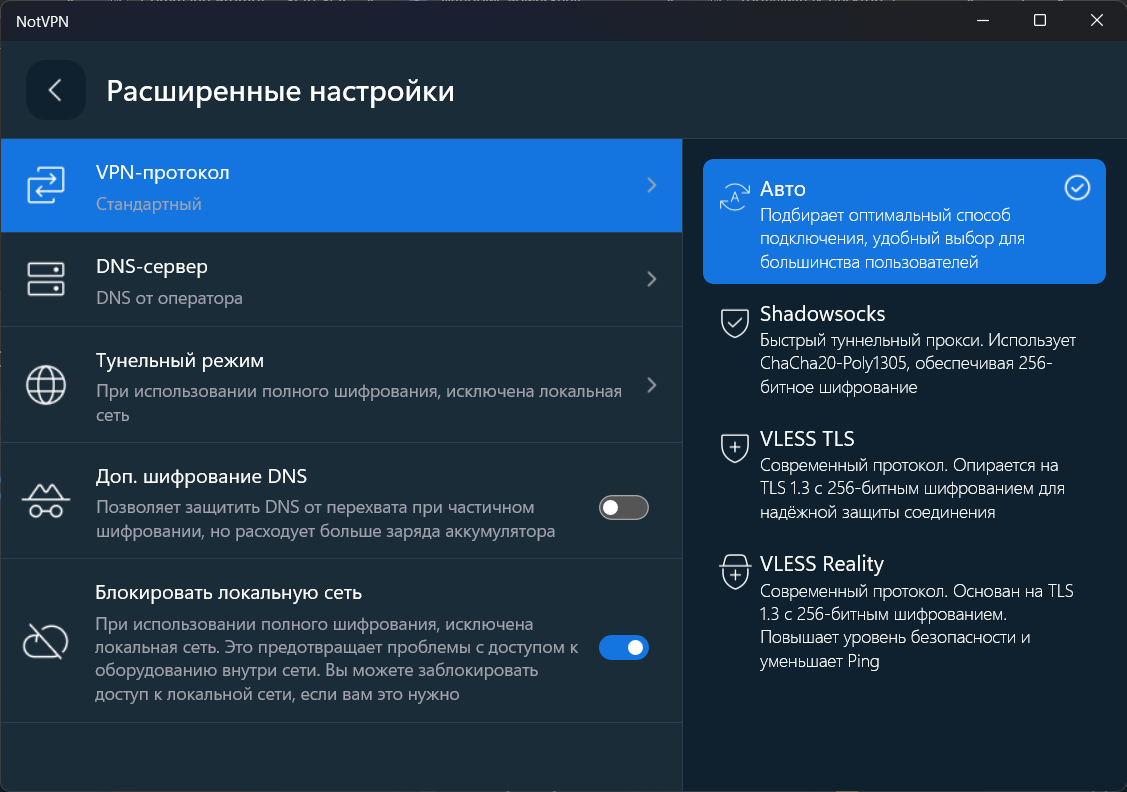
Task: Choose the Авто protocol option
Action: (x=904, y=221)
